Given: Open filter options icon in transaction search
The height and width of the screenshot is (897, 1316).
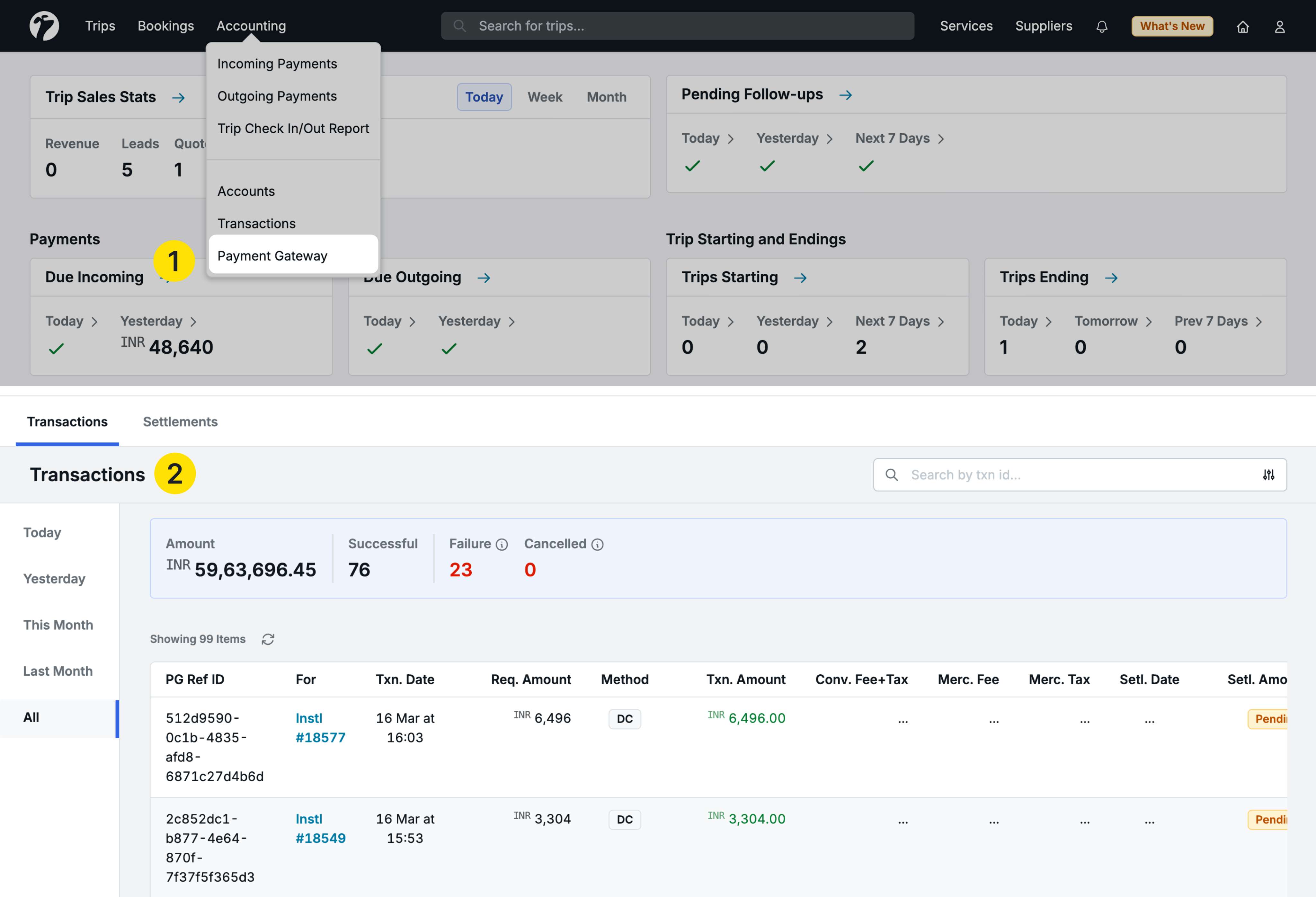Looking at the screenshot, I should click(x=1268, y=475).
